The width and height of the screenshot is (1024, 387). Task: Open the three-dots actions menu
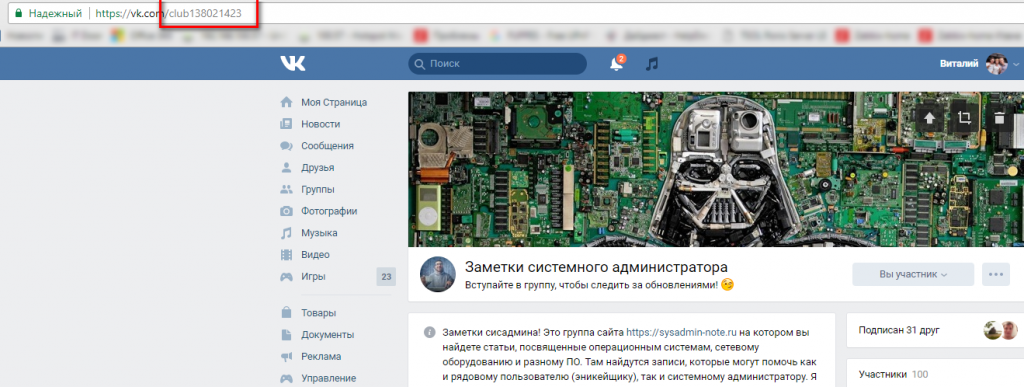995,274
